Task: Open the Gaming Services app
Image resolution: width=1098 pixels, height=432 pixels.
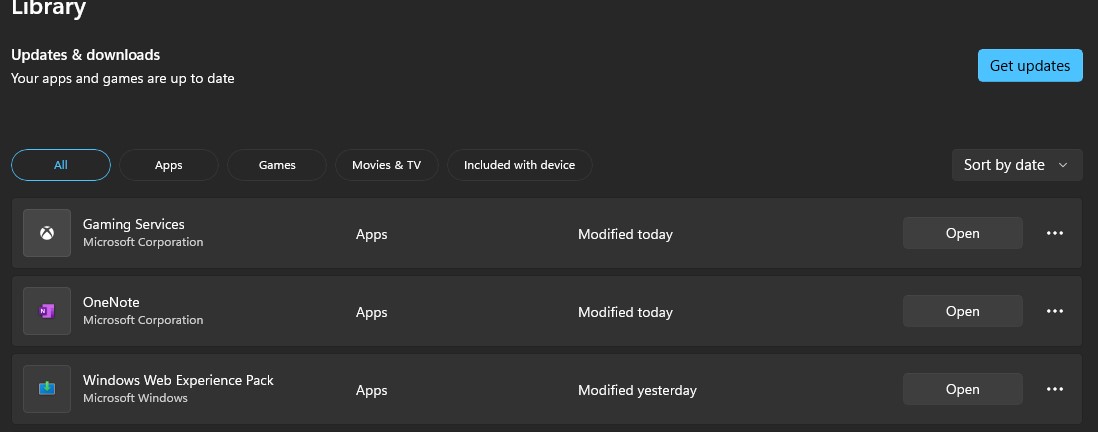Action: tap(962, 233)
